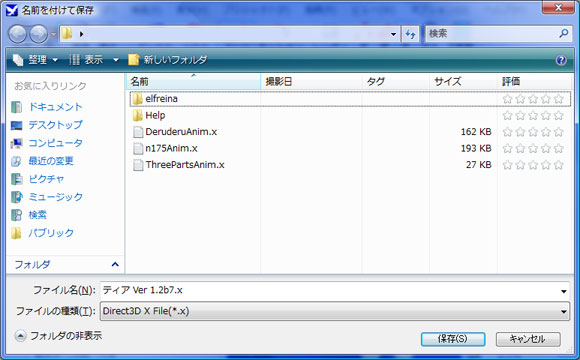Click the 162 KB size cell
The image size is (580, 360).
(x=476, y=132)
